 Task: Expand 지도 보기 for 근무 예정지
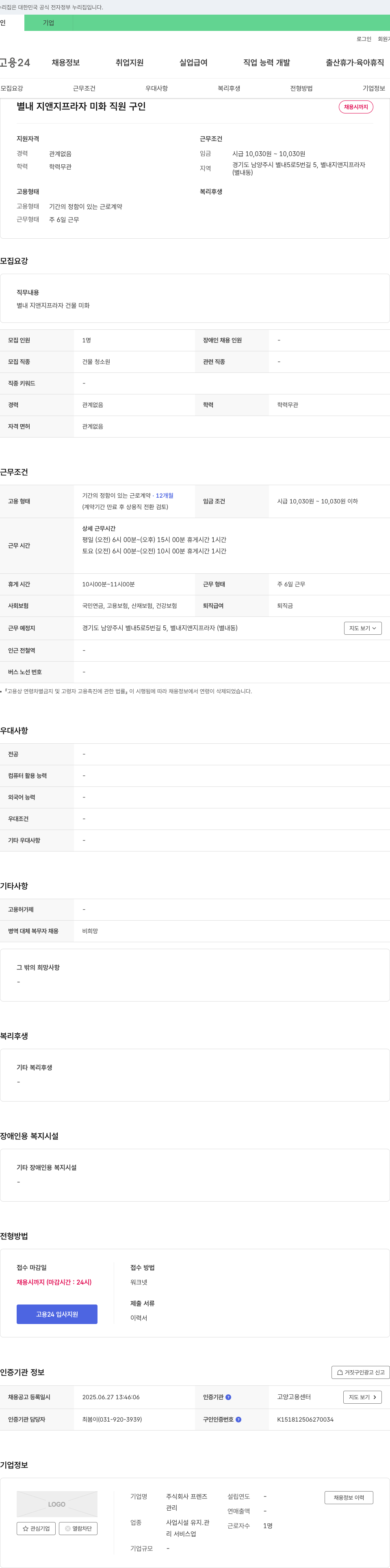pyautogui.click(x=363, y=628)
